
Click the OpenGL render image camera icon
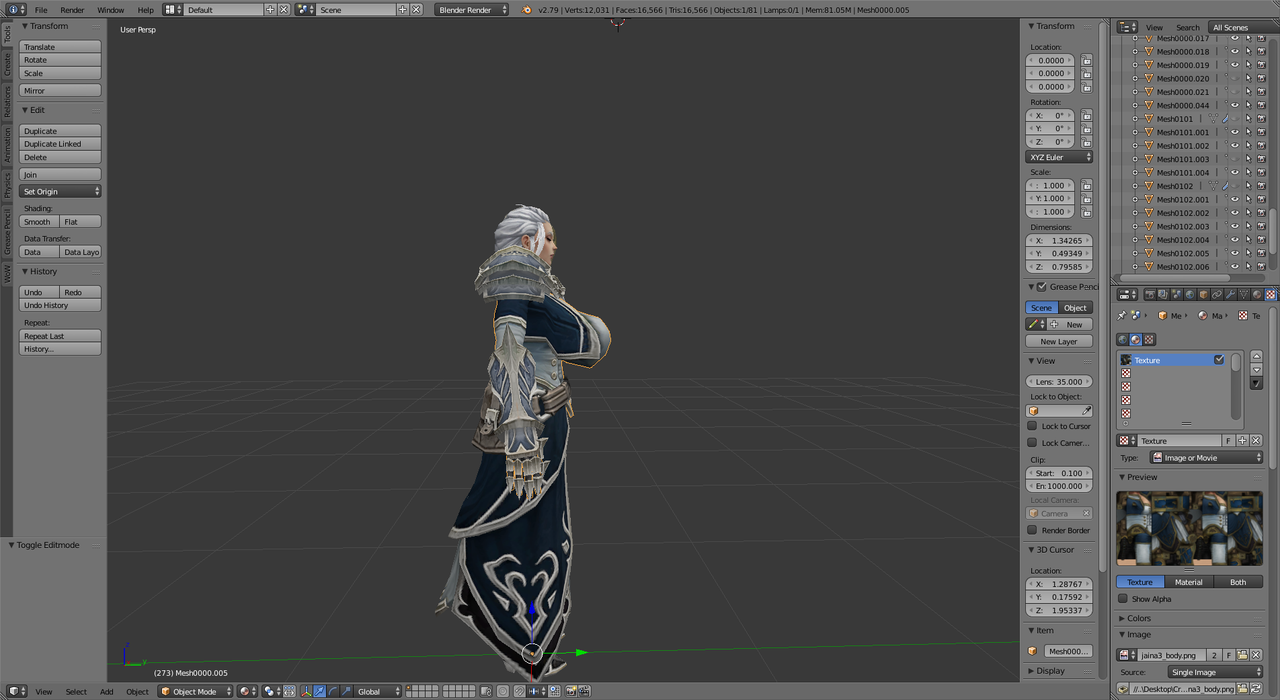tap(571, 691)
